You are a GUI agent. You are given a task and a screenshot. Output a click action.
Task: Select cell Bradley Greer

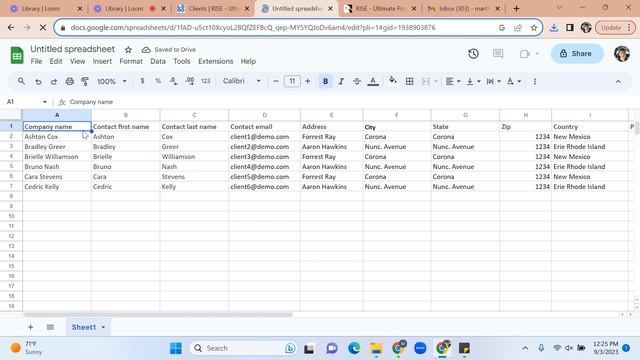pos(57,147)
